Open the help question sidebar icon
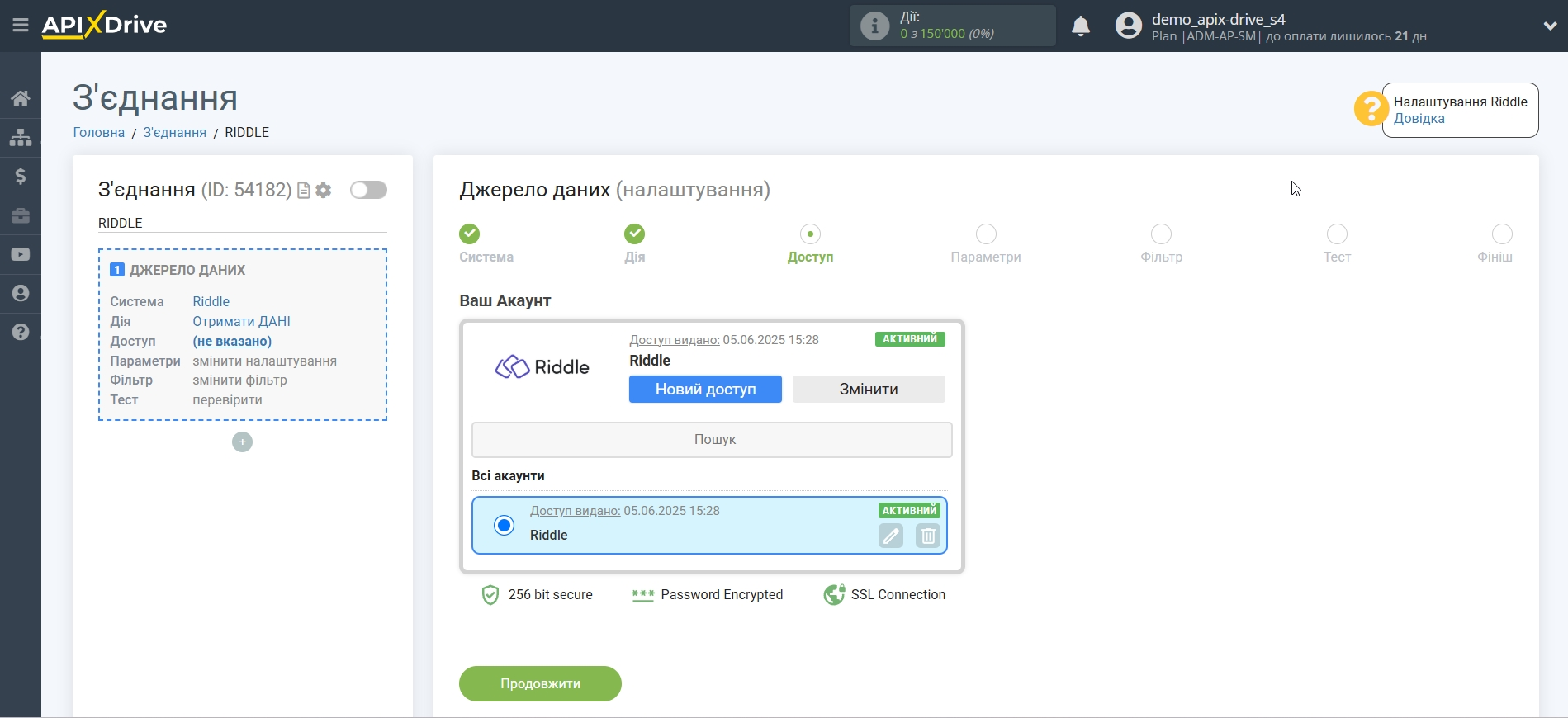This screenshot has height=718, width=1568. click(x=21, y=332)
